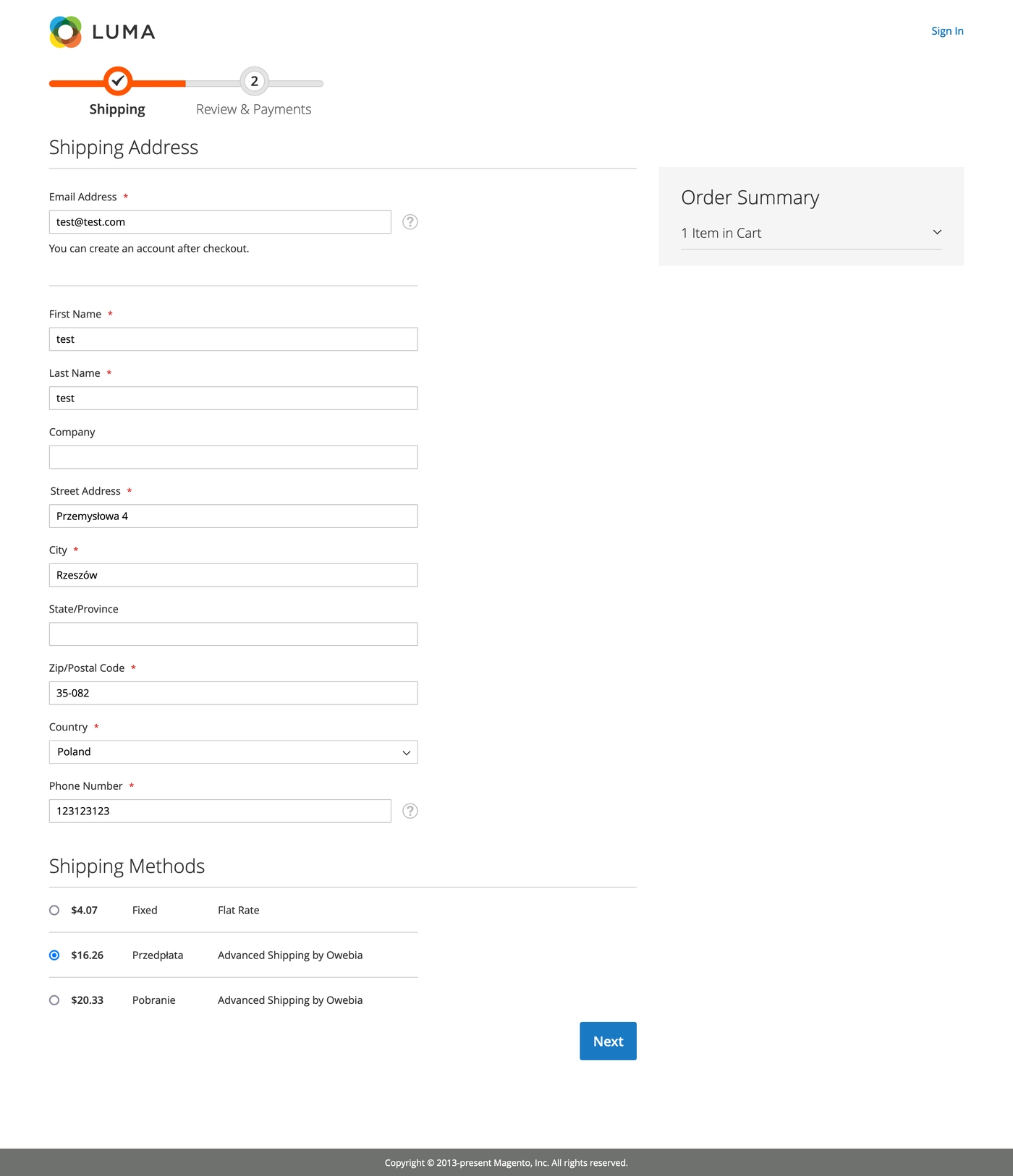Select the $16.26 Przedpłata shipping method
Viewport: 1013px width, 1176px height.
coord(54,955)
